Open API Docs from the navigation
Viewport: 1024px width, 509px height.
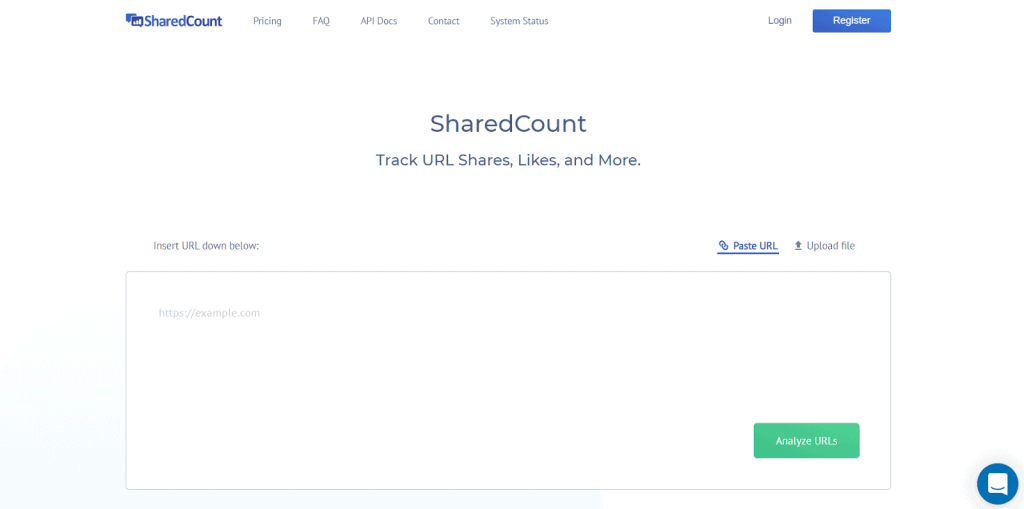click(379, 21)
